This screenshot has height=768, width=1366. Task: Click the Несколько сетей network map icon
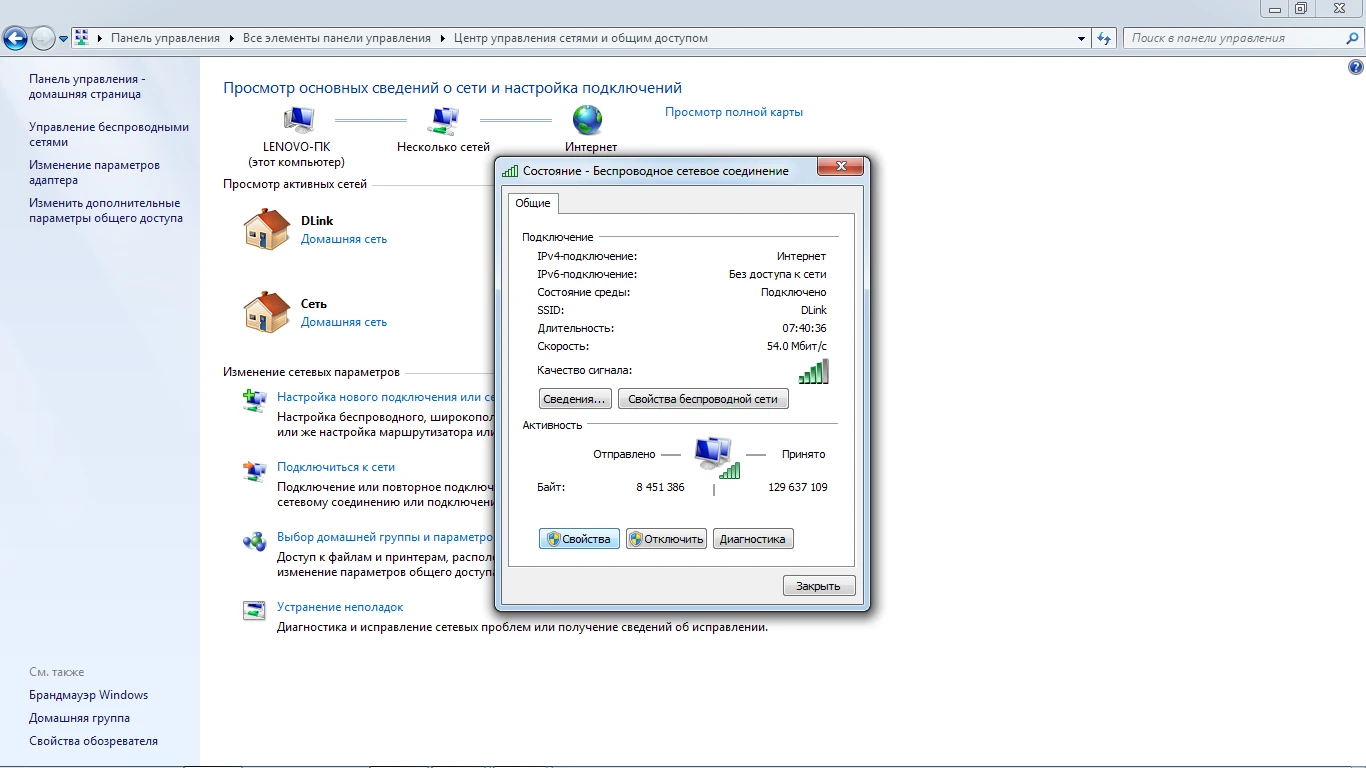click(443, 120)
